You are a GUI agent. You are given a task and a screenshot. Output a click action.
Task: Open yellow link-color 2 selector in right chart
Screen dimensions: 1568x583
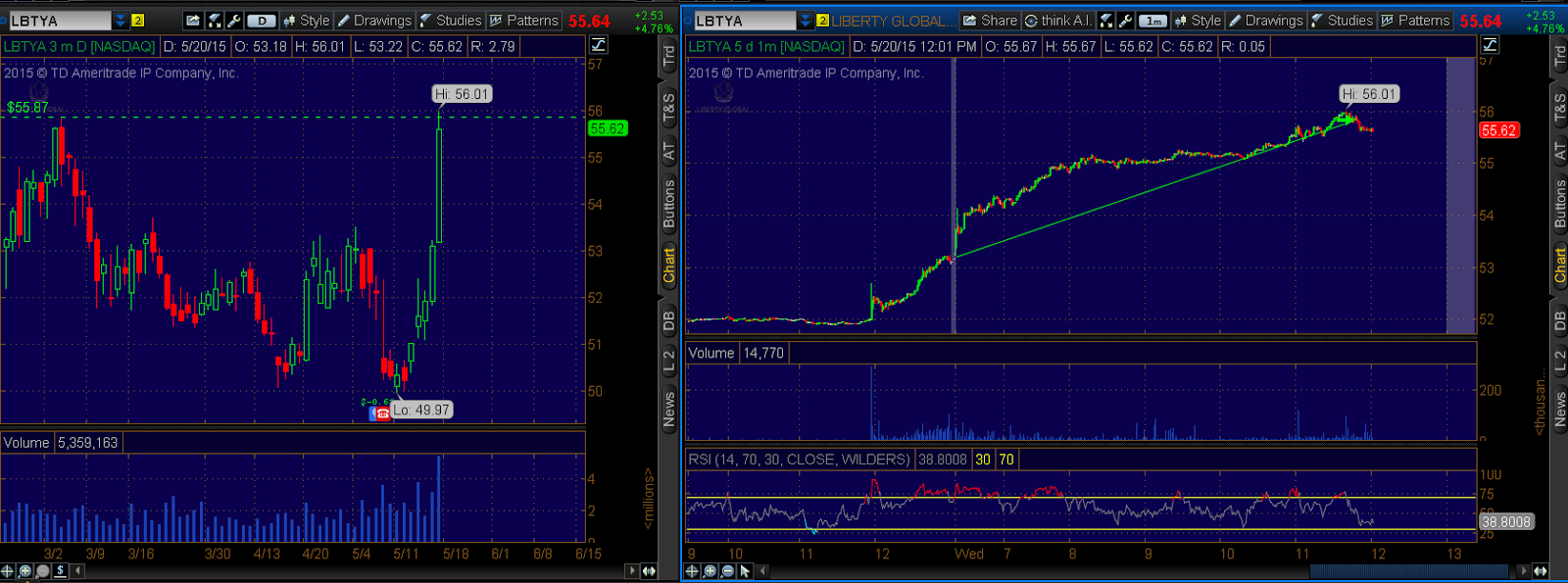(822, 21)
